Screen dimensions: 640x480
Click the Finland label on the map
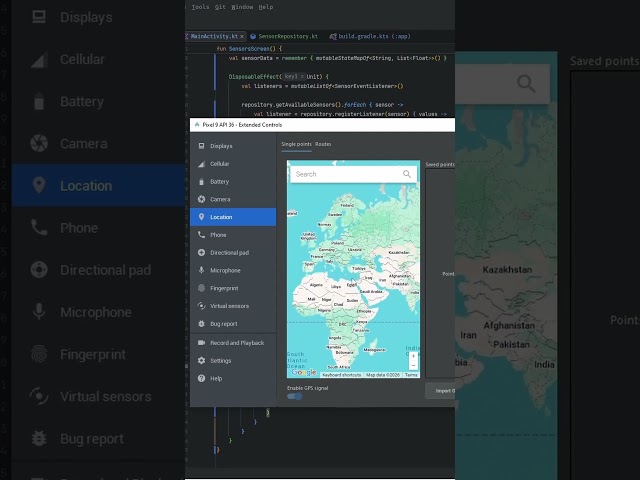coord(347,205)
